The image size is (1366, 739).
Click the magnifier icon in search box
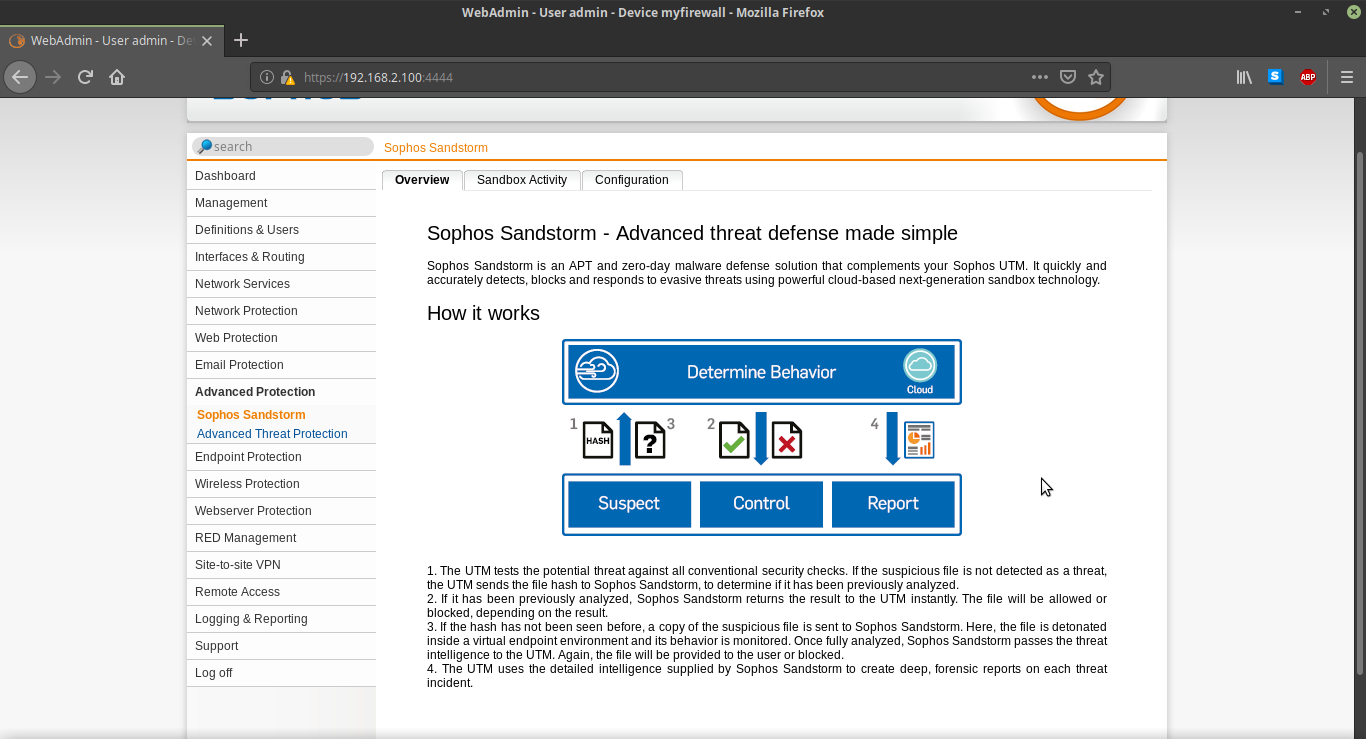click(205, 146)
